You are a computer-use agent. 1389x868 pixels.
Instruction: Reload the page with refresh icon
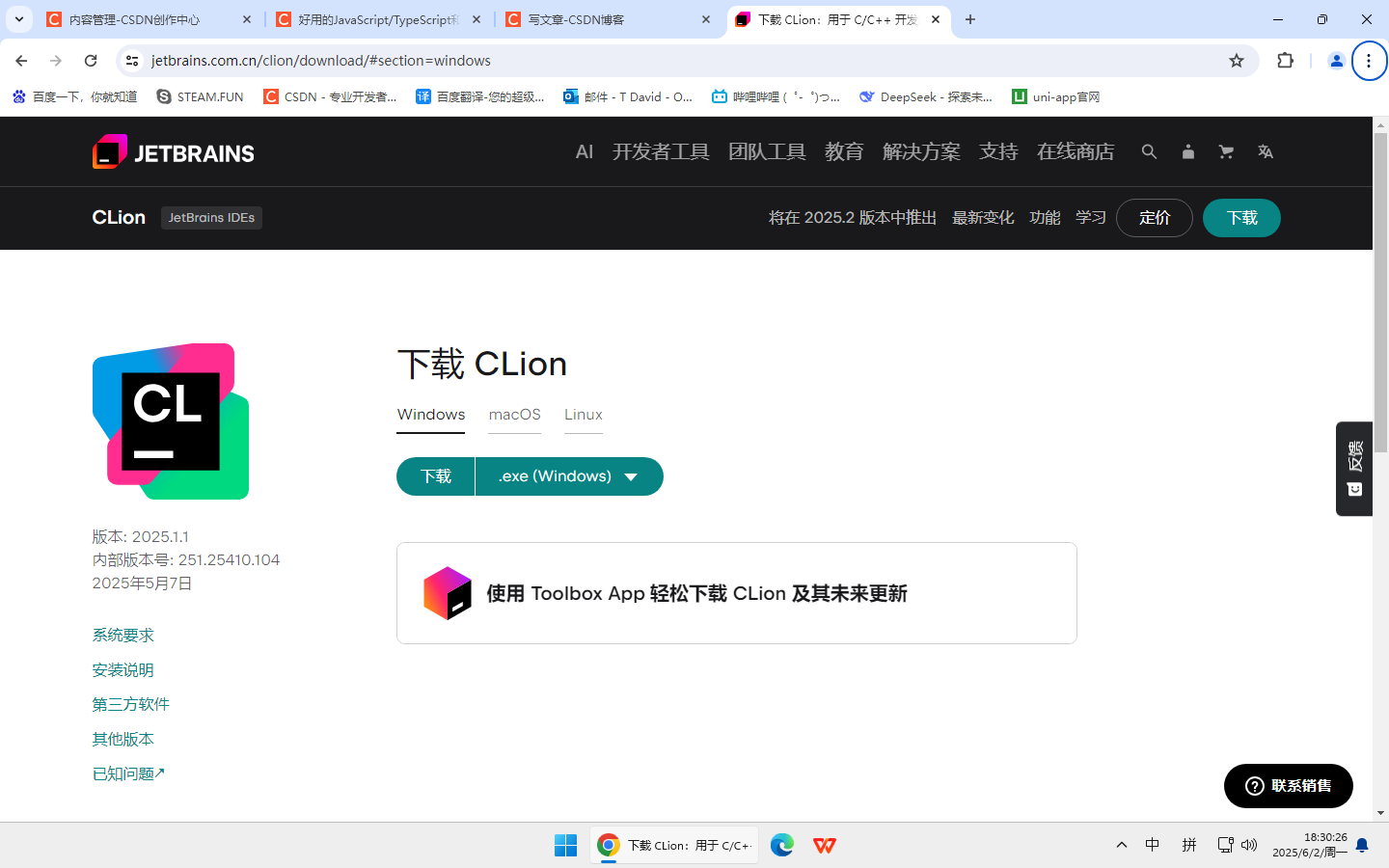click(x=91, y=61)
